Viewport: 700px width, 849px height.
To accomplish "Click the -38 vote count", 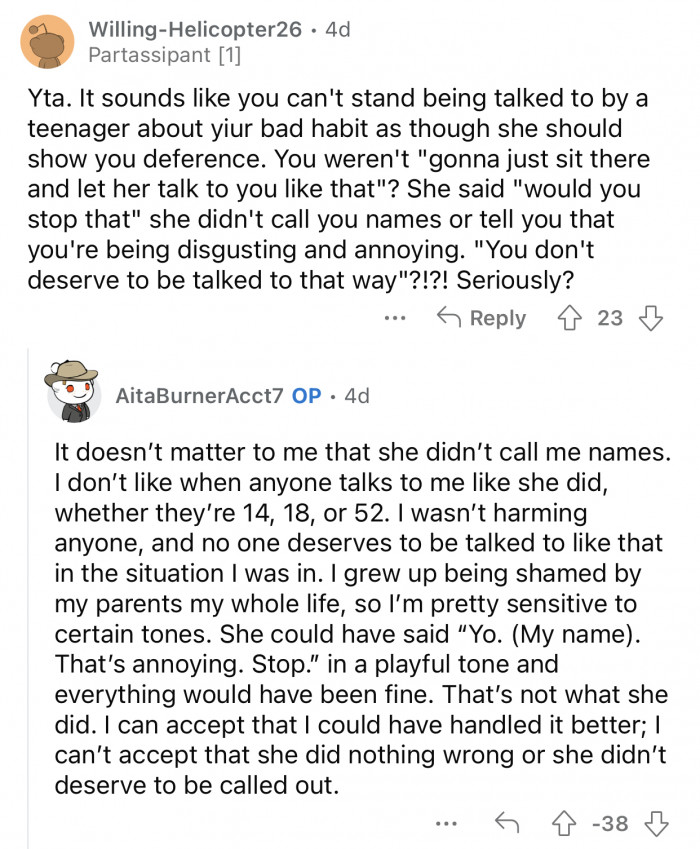I will tap(608, 824).
